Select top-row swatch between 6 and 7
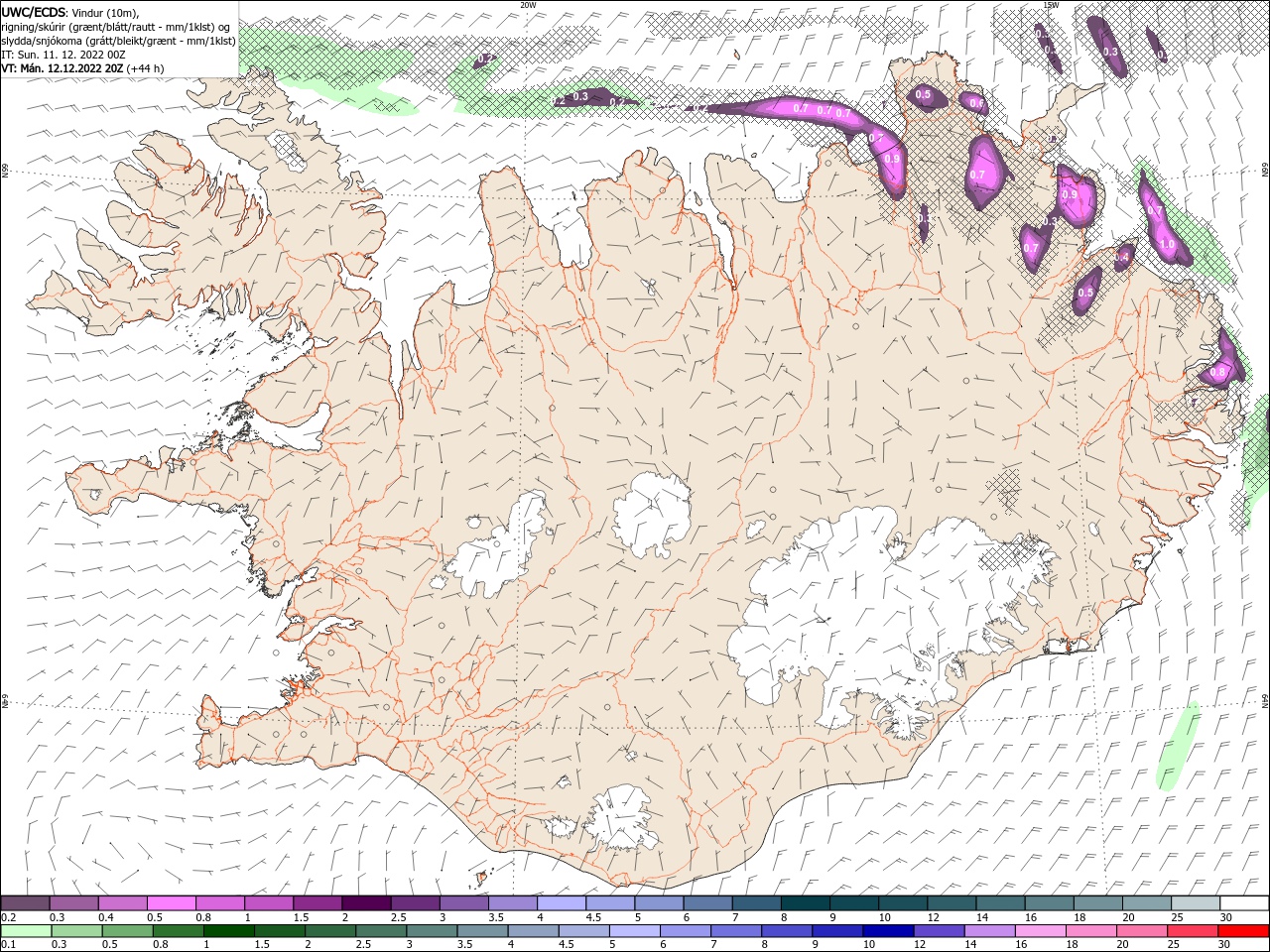This screenshot has width=1270, height=952. (708, 903)
